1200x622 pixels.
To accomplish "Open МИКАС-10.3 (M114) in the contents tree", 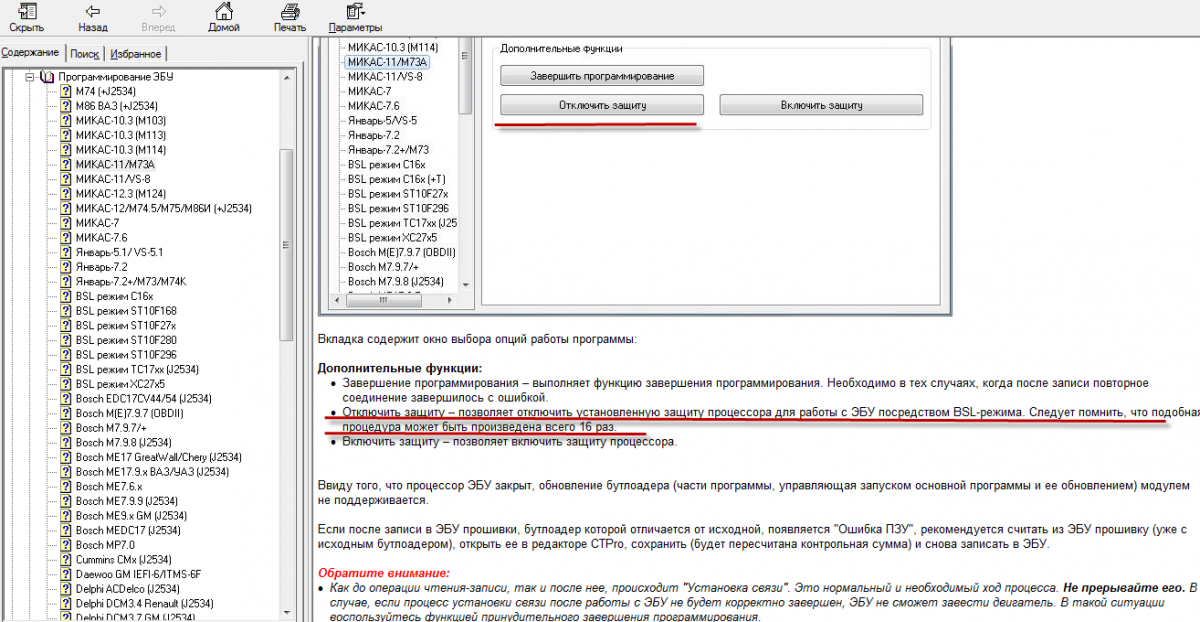I will click(121, 150).
